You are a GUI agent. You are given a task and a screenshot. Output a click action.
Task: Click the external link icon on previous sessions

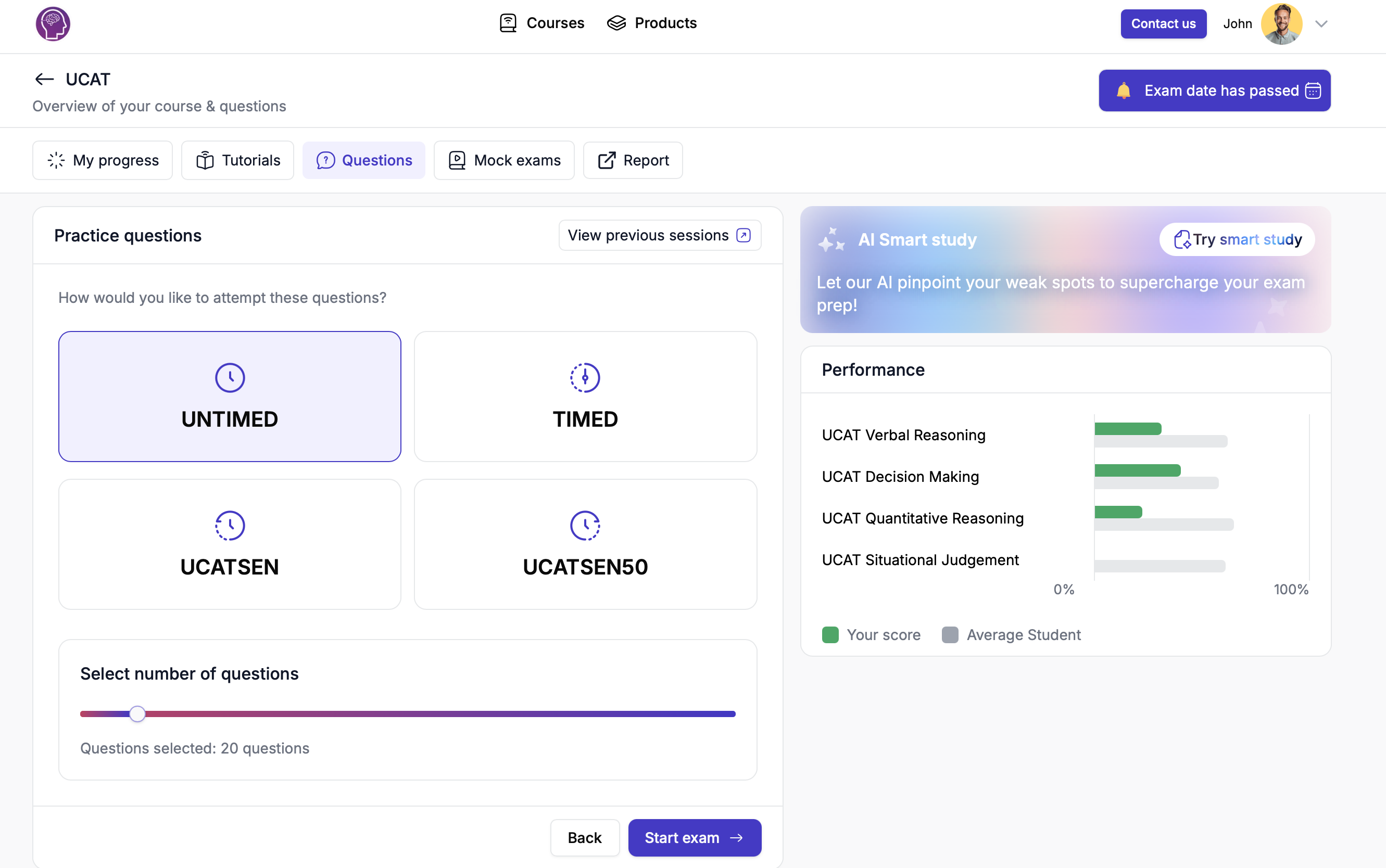point(744,235)
